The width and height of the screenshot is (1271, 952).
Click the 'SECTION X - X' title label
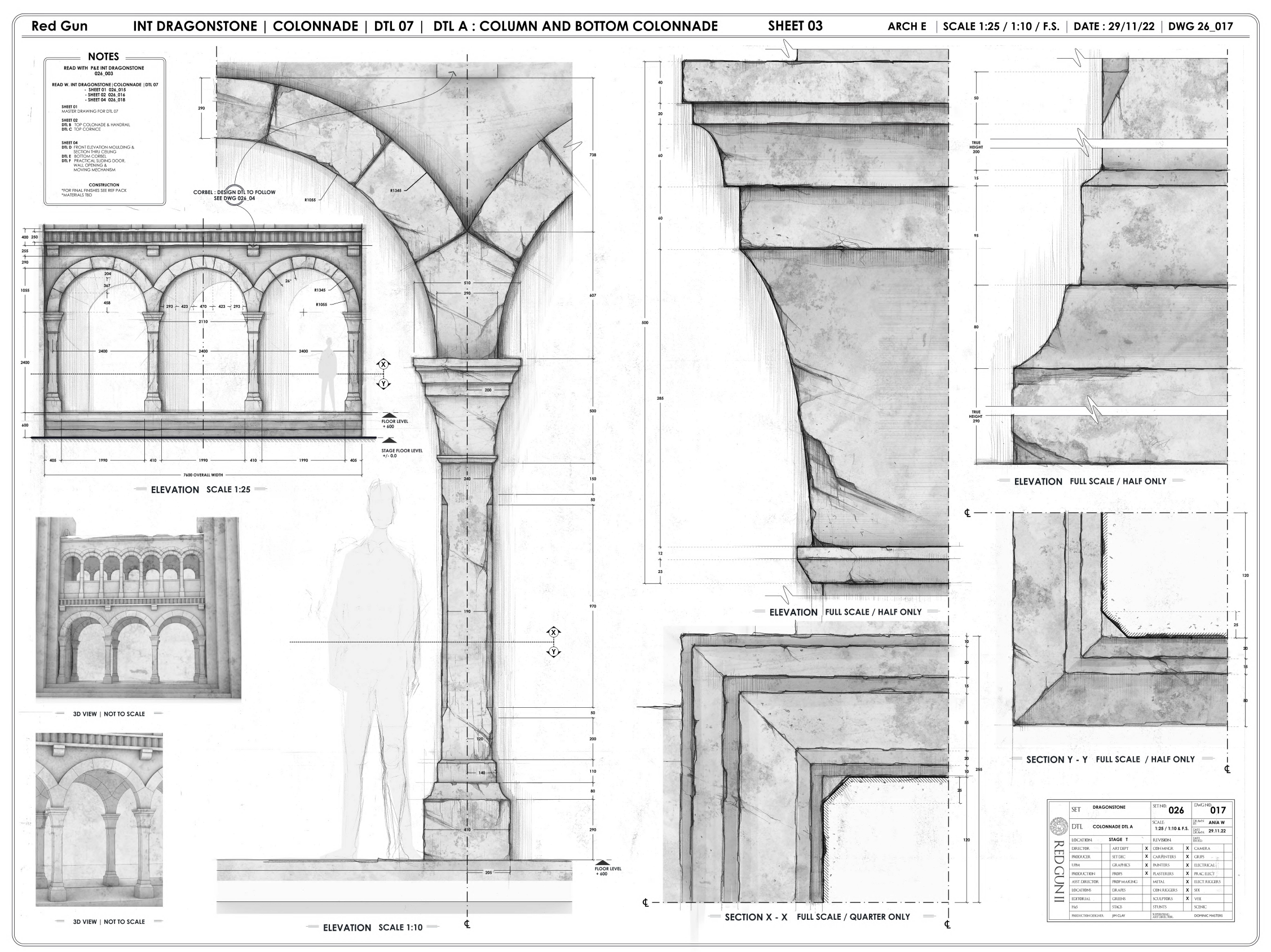pos(756,917)
